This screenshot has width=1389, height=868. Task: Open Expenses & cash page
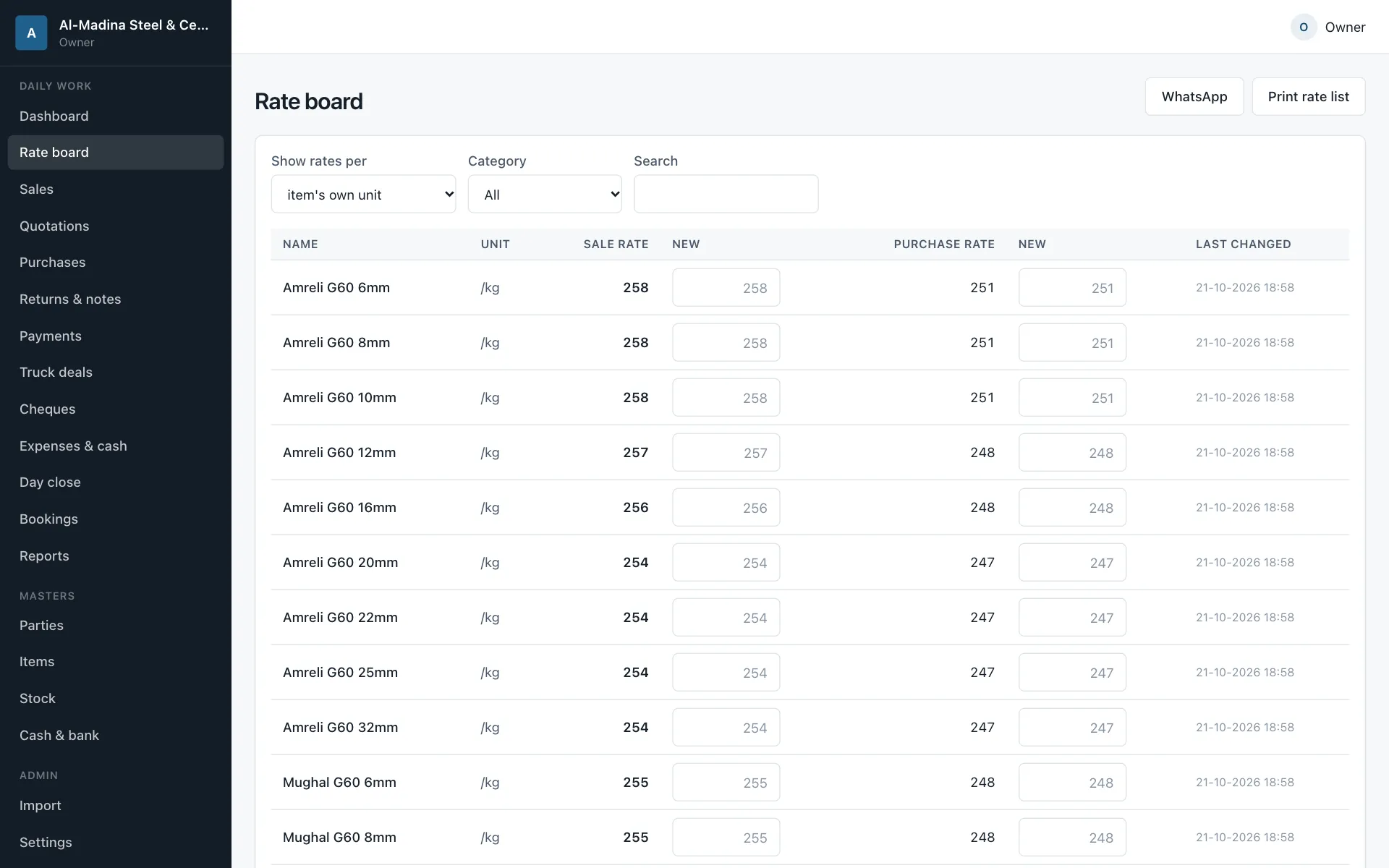[x=116, y=446]
